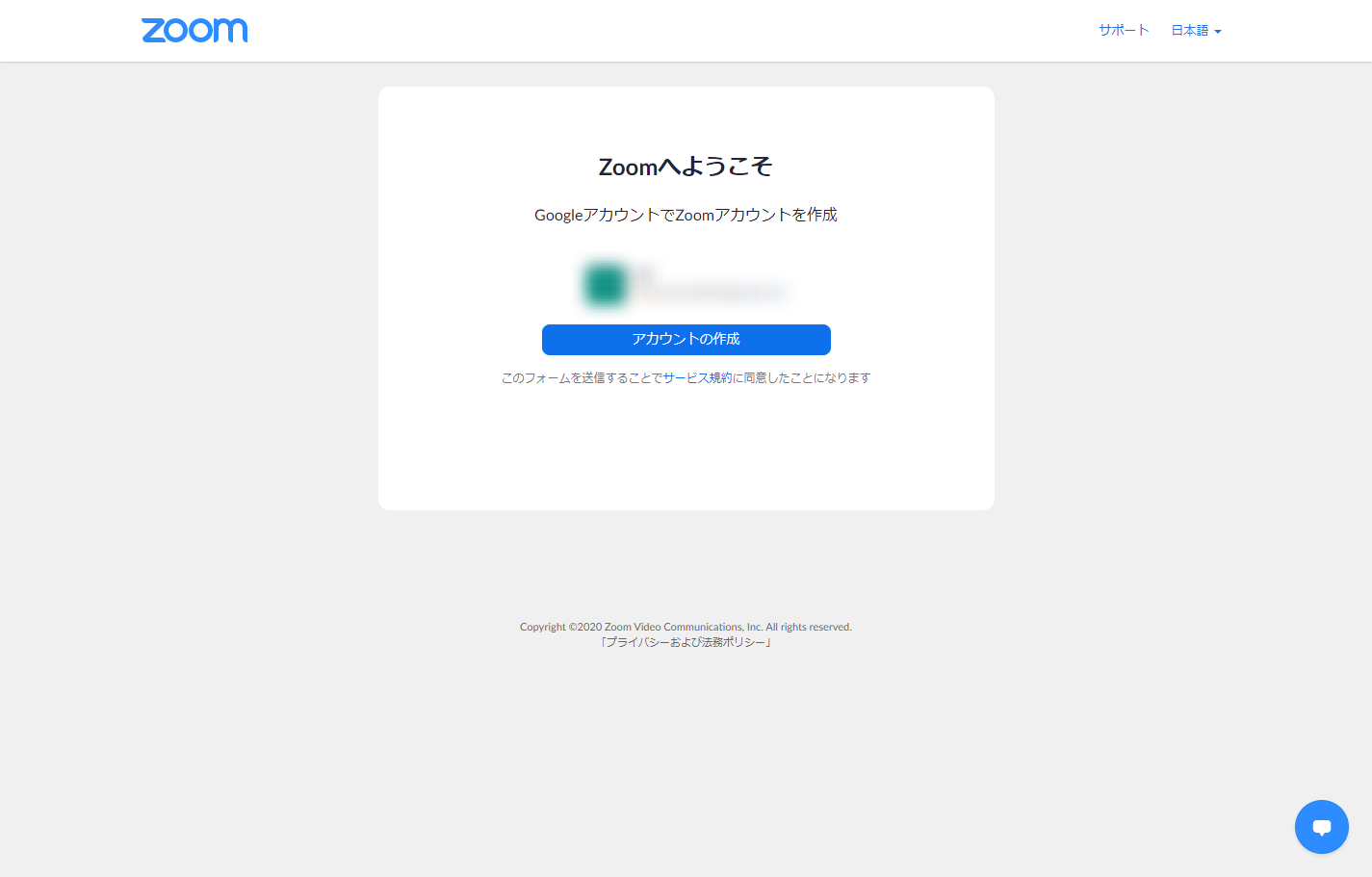Click the Copyright ©2020 Zoom Video Communications text
This screenshot has width=1372, height=877.
pyautogui.click(x=686, y=627)
